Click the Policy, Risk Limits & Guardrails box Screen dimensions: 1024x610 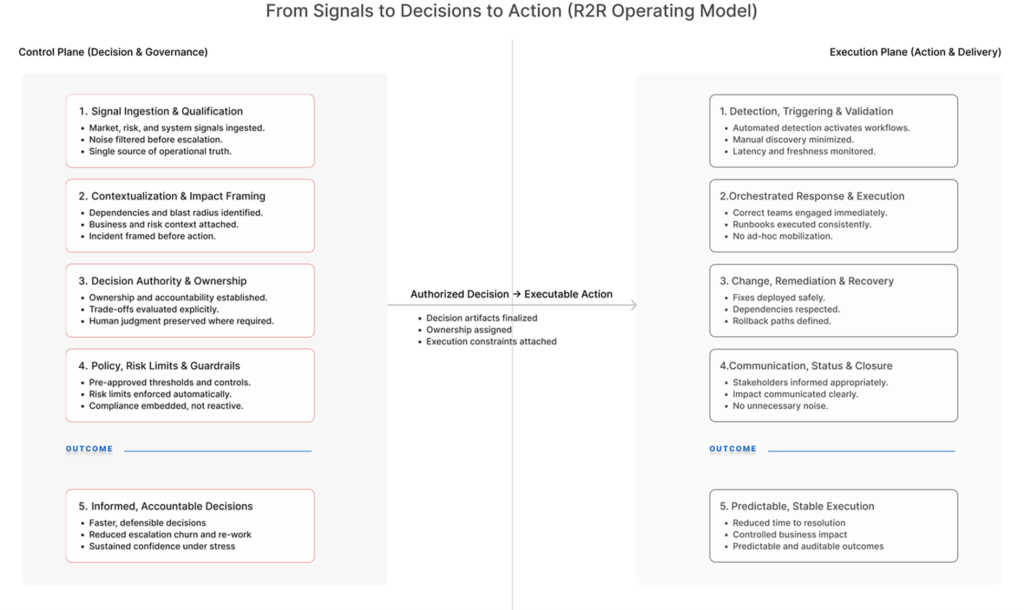[x=190, y=385]
